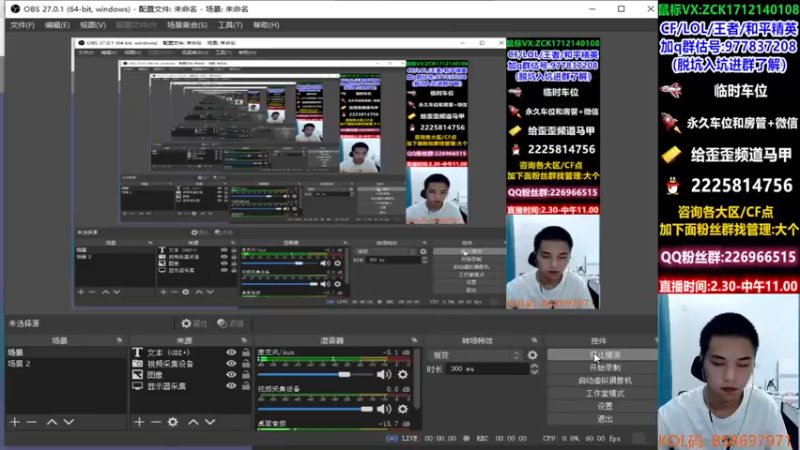The image size is (800, 450).
Task: Click the streaming status icon beside LIVE
Action: pos(391,438)
